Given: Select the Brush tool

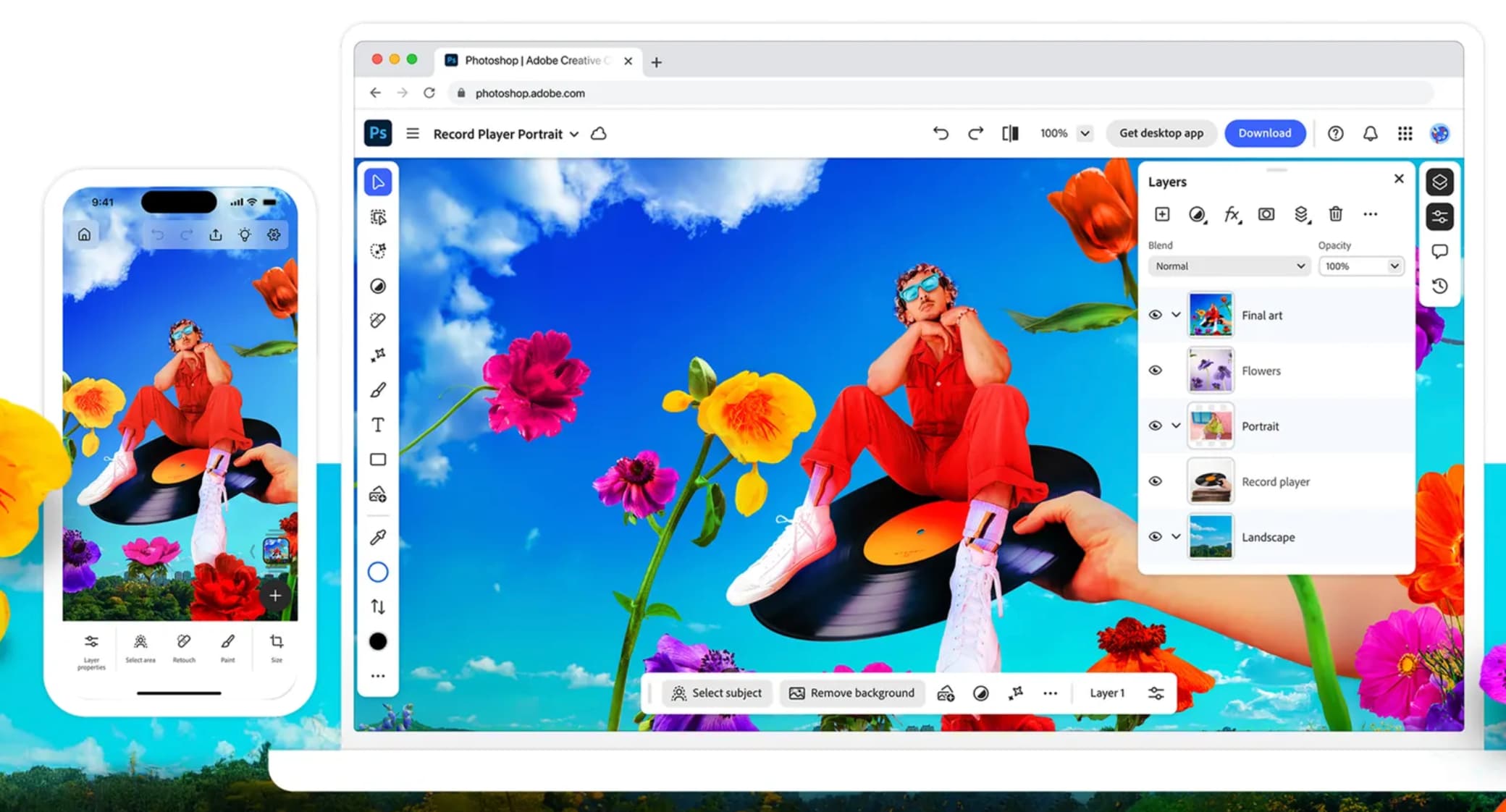Looking at the screenshot, I should pos(378,390).
